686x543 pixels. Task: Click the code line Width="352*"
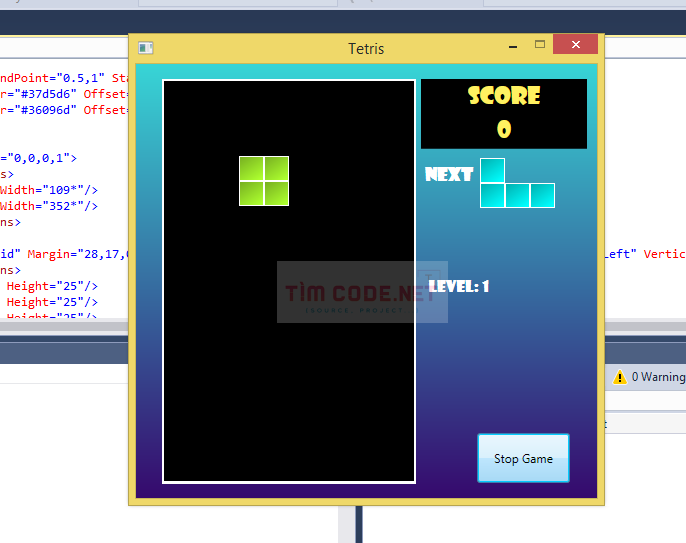coord(49,206)
